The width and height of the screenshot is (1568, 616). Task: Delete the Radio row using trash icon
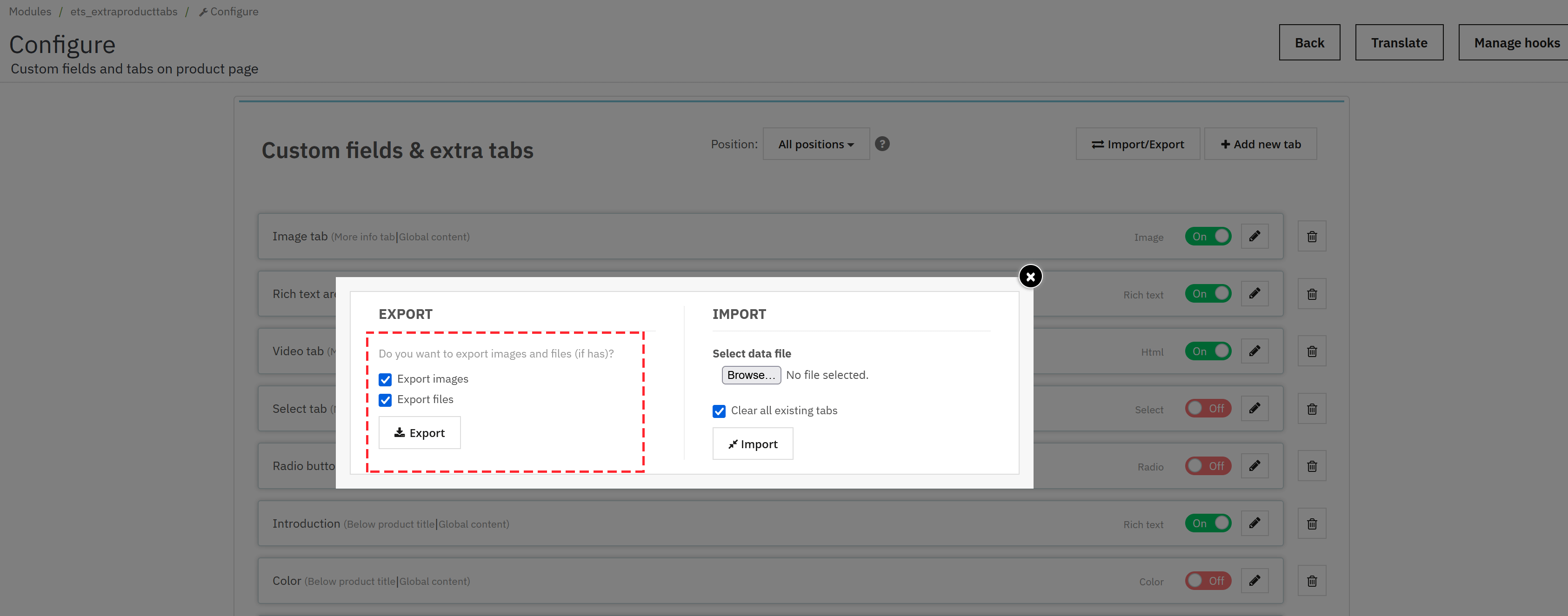tap(1312, 466)
